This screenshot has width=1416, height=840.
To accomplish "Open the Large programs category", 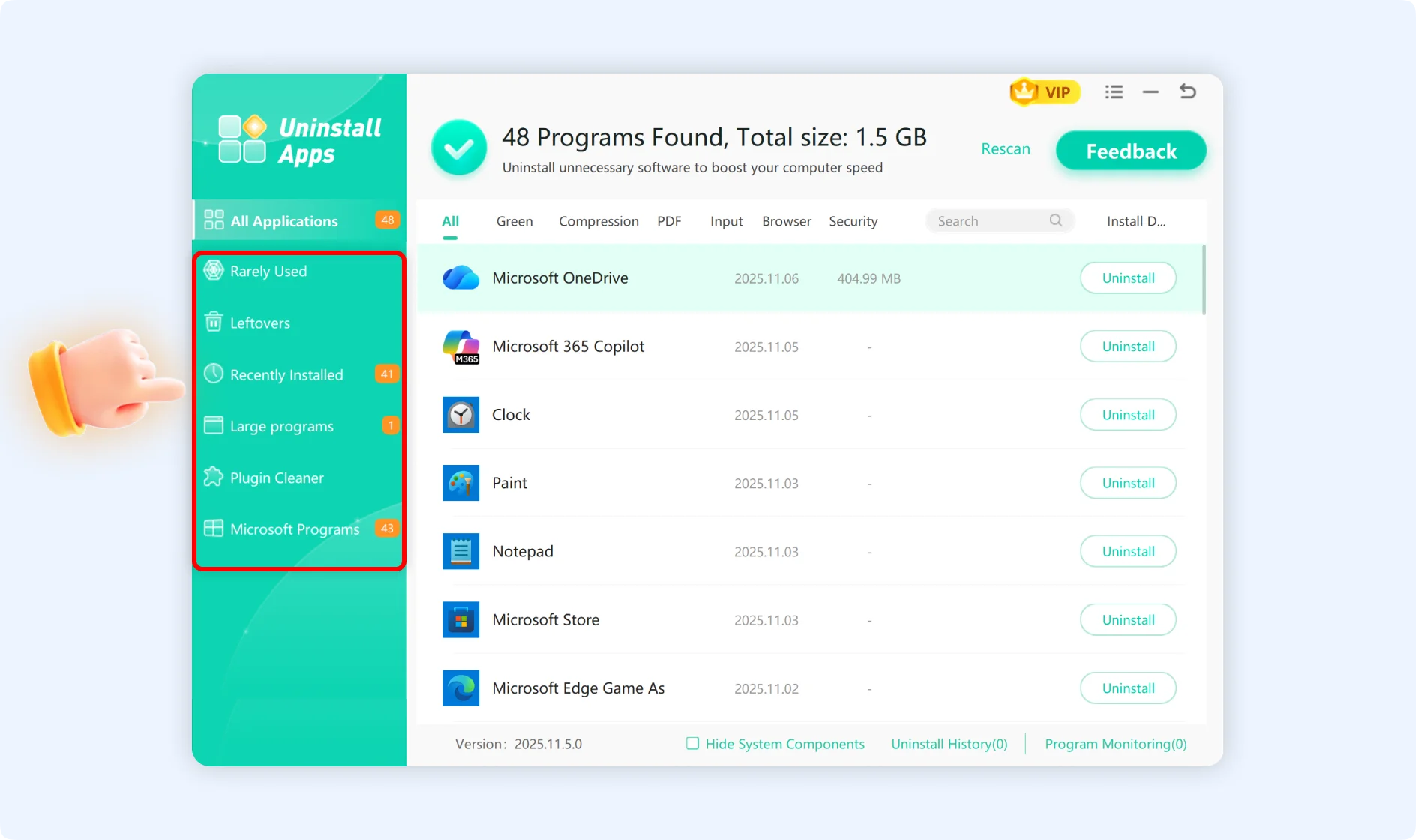I will click(213, 425).
